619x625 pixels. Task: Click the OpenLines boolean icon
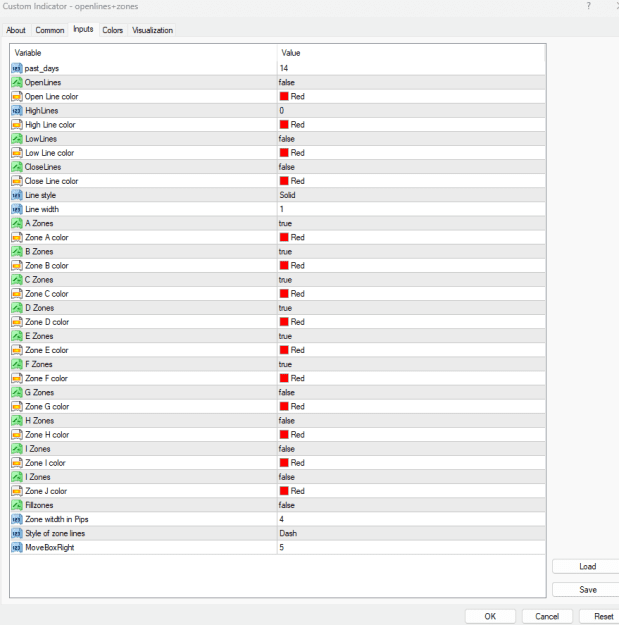click(17, 83)
